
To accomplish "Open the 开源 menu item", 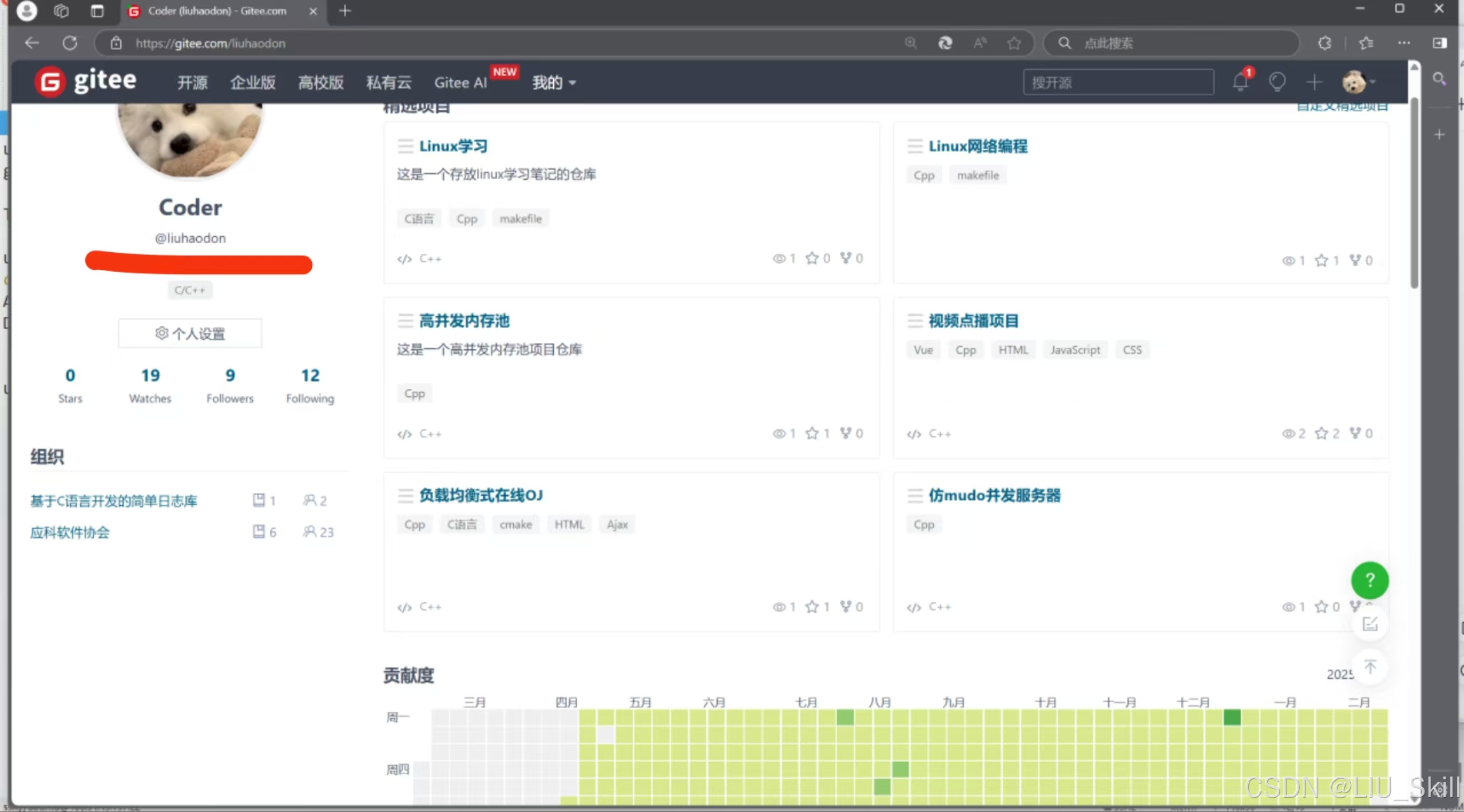I will tap(192, 82).
